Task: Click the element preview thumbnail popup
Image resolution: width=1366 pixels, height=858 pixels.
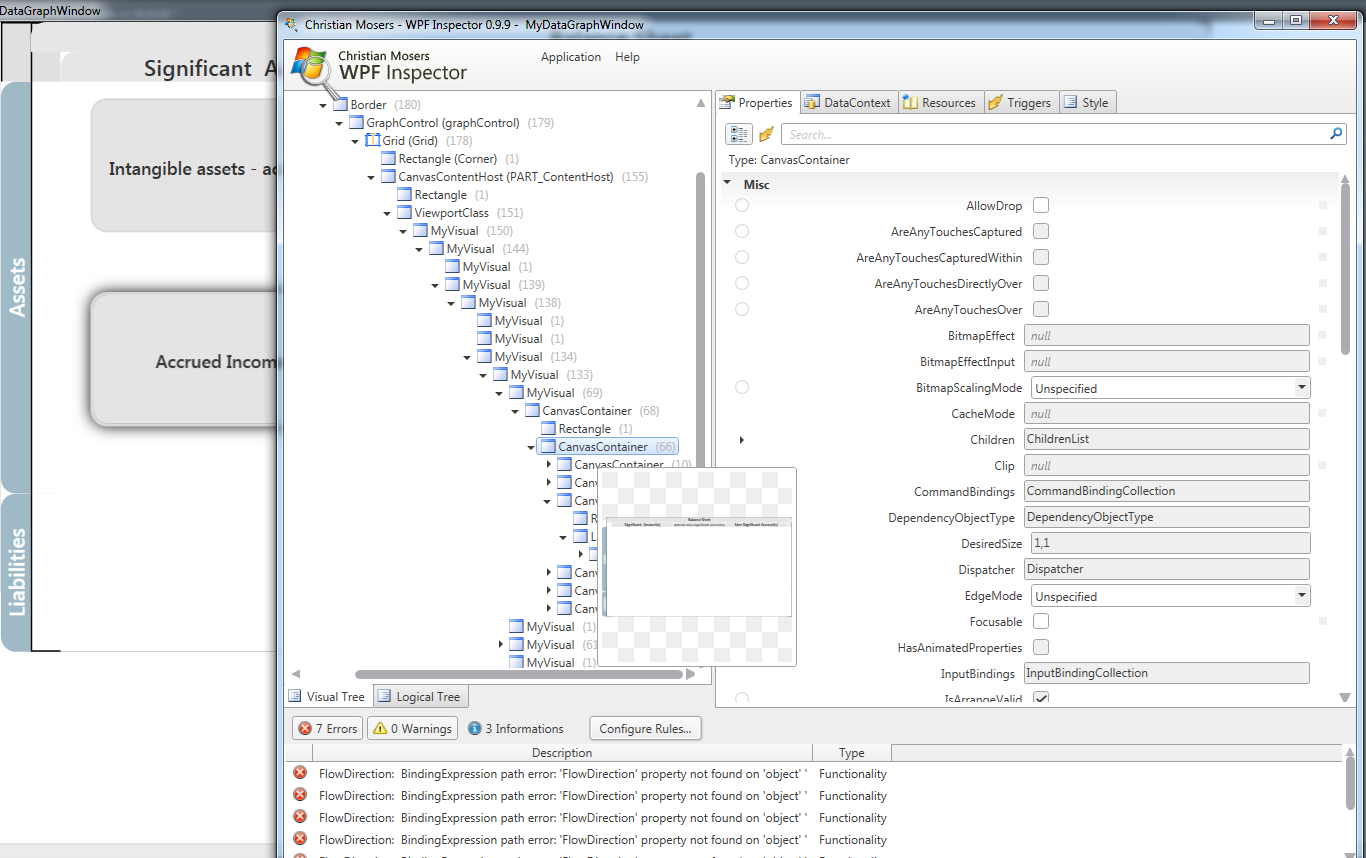Action: click(697, 566)
